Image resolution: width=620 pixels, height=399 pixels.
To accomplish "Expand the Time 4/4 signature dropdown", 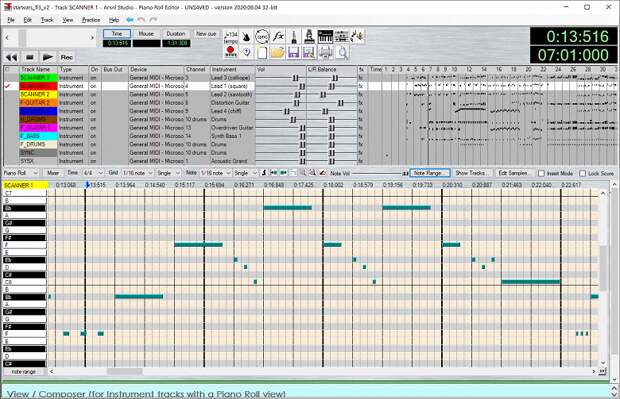I will point(93,173).
